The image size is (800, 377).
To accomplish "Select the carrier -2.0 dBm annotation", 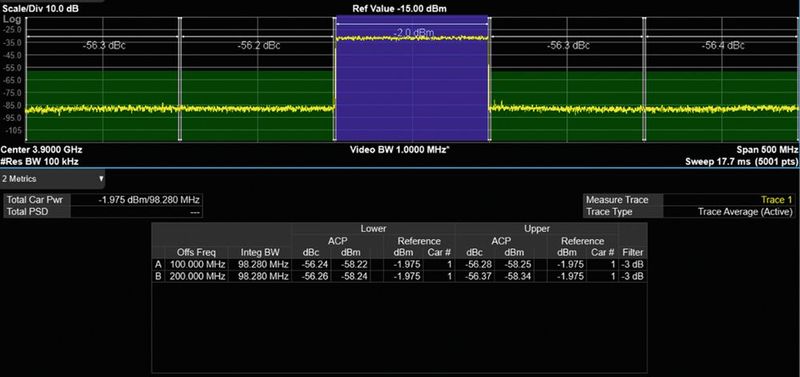I will pyautogui.click(x=414, y=33).
